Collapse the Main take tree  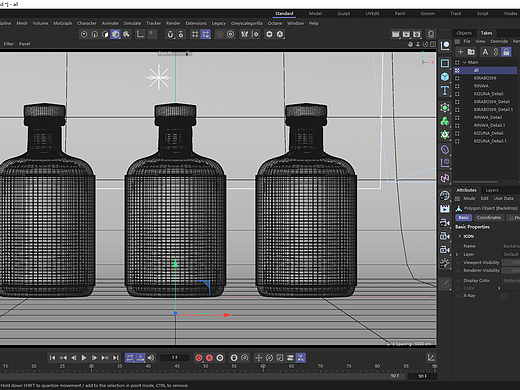(464, 62)
